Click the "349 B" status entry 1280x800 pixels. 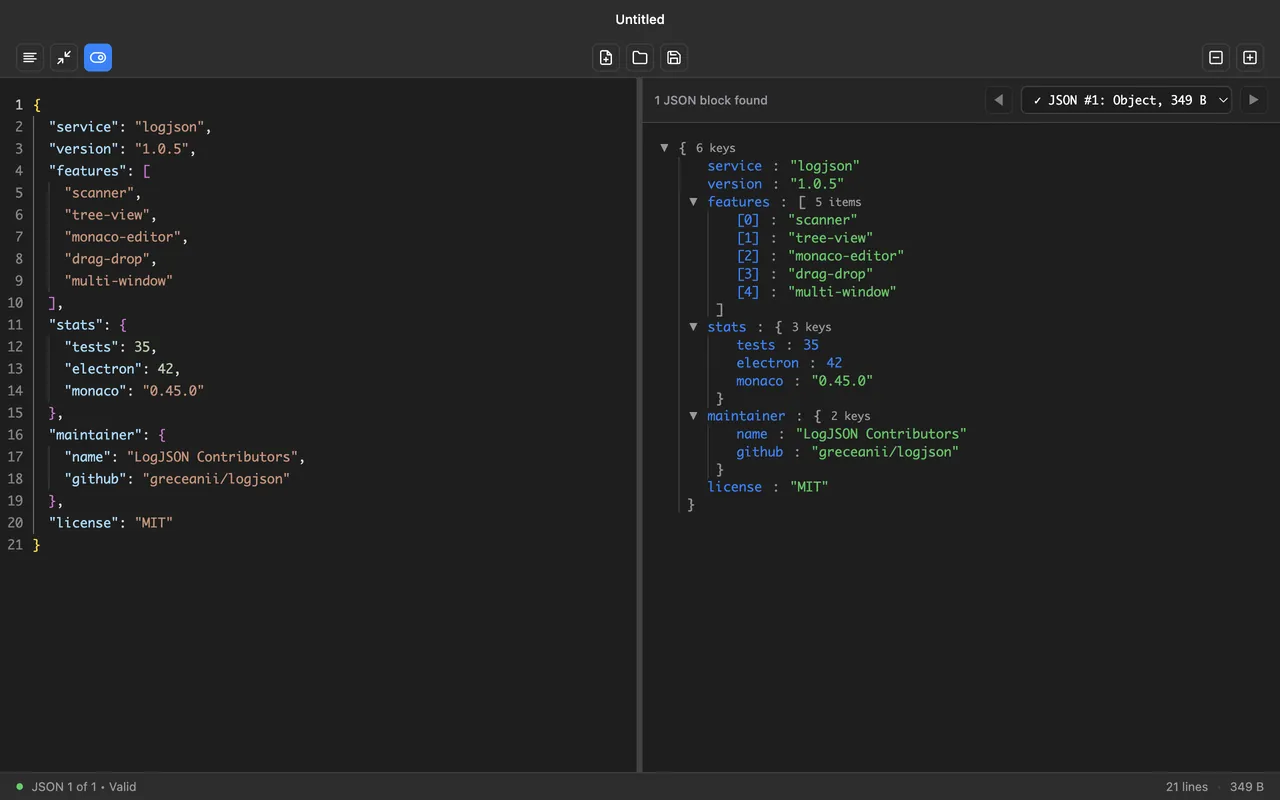coord(1247,787)
